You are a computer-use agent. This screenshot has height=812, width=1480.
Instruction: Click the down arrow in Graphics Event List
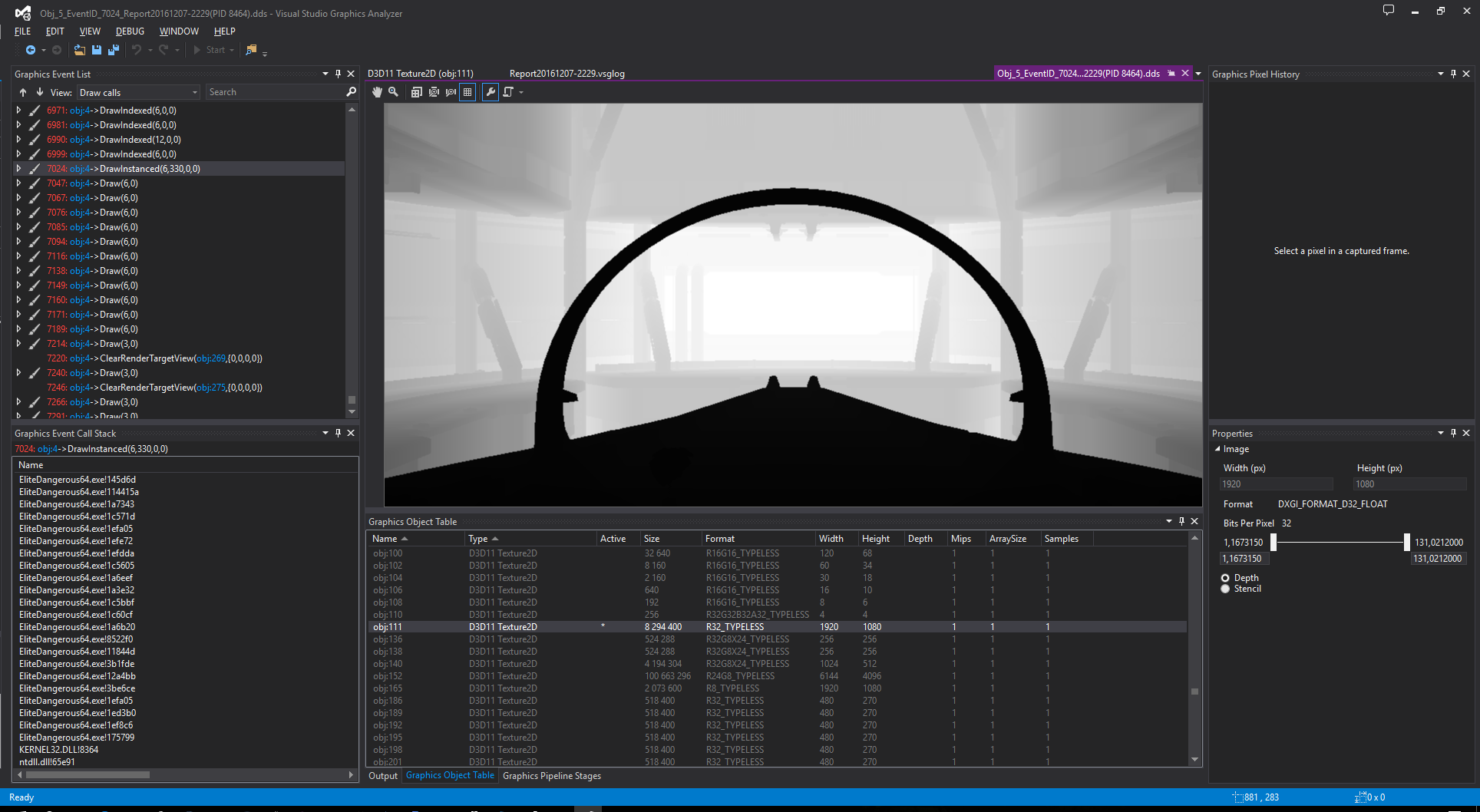click(39, 92)
